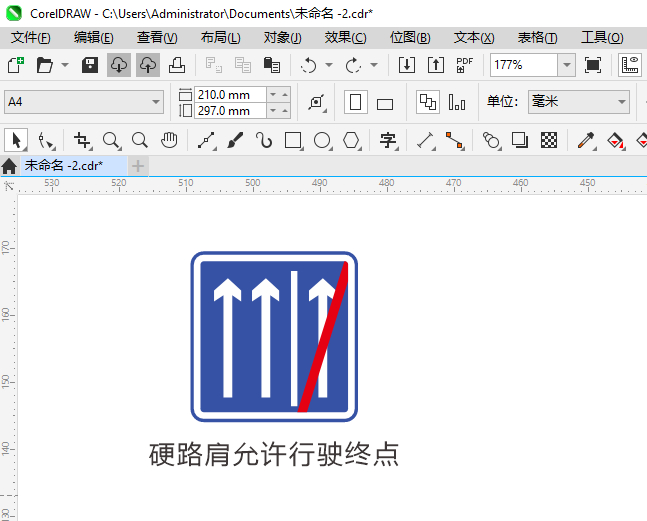Click the red diagonal stripe on the sign
This screenshot has height=521, width=647.
coord(324,336)
